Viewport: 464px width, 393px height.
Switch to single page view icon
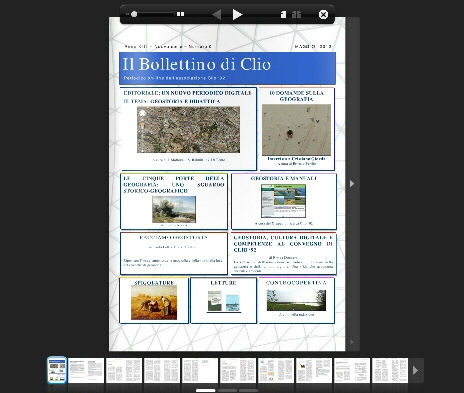pos(283,14)
